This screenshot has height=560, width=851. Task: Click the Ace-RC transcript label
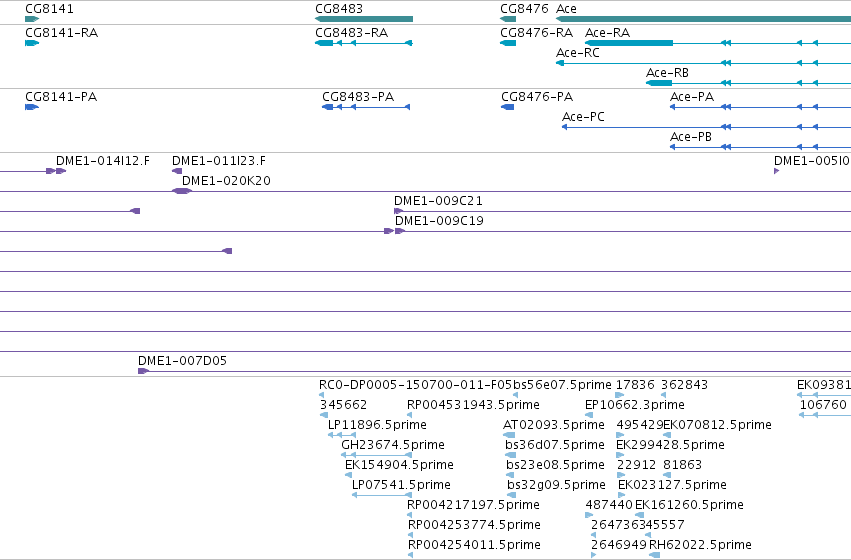pos(578,53)
